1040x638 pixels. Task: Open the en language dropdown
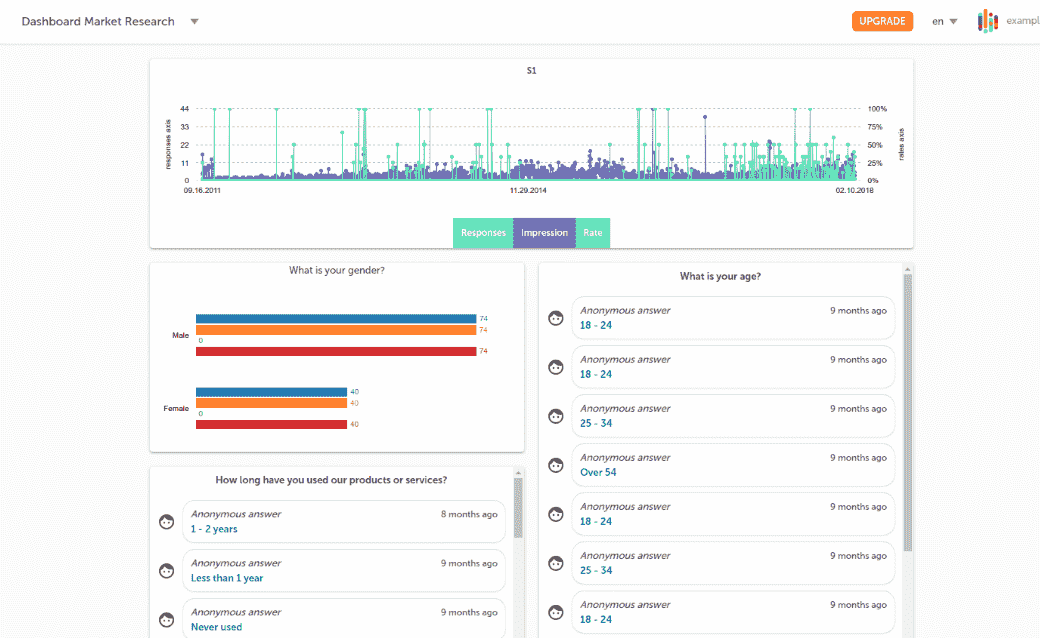pyautogui.click(x=944, y=22)
